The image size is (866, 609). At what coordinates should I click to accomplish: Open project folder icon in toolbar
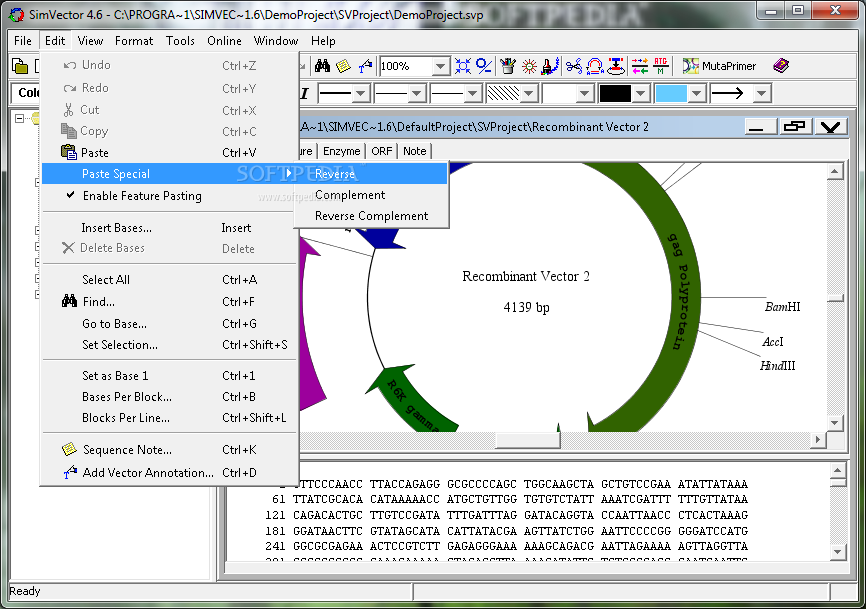(20, 66)
